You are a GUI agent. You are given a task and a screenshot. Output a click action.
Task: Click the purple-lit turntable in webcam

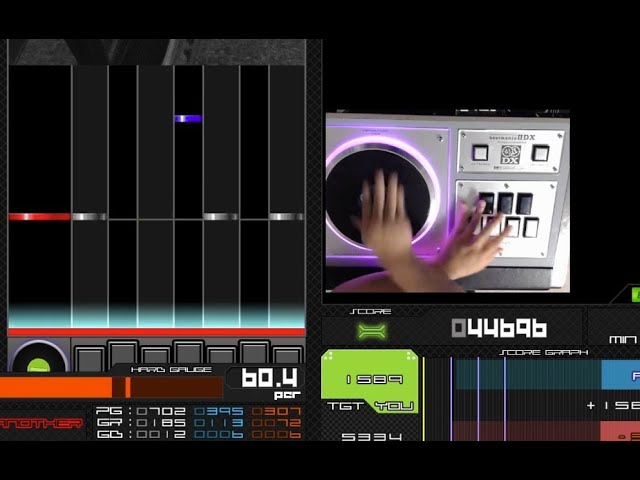click(x=382, y=194)
